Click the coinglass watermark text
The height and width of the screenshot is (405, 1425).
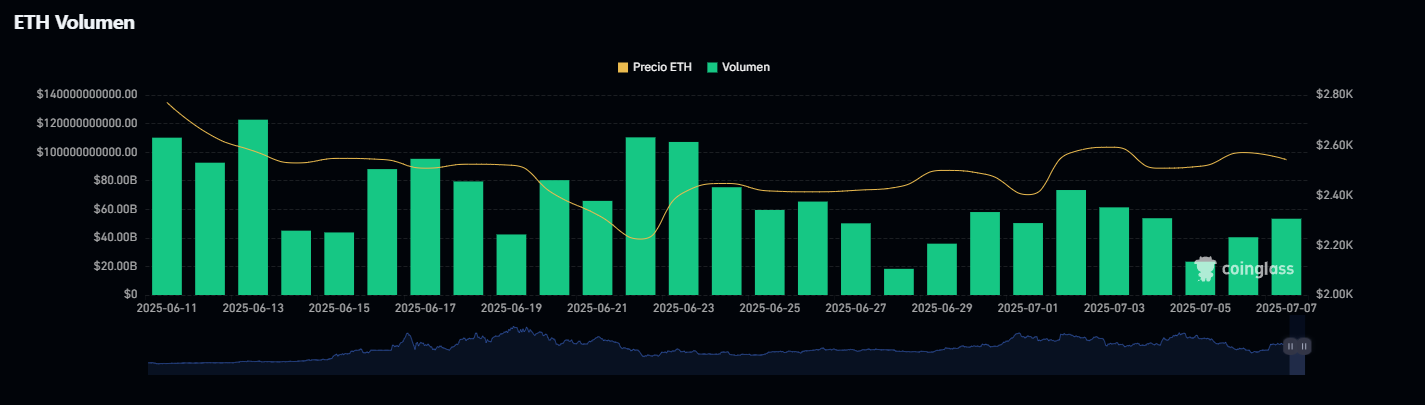(x=1257, y=269)
